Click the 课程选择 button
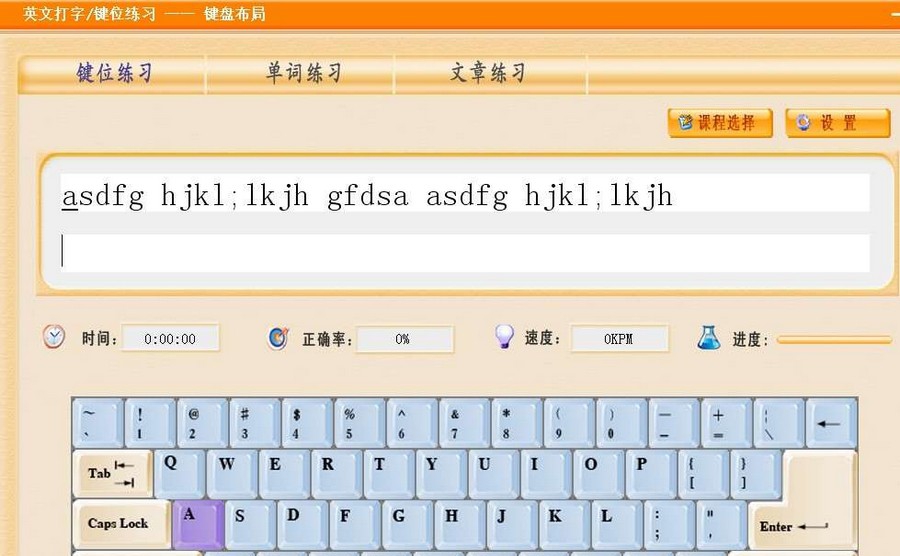 pyautogui.click(x=720, y=123)
